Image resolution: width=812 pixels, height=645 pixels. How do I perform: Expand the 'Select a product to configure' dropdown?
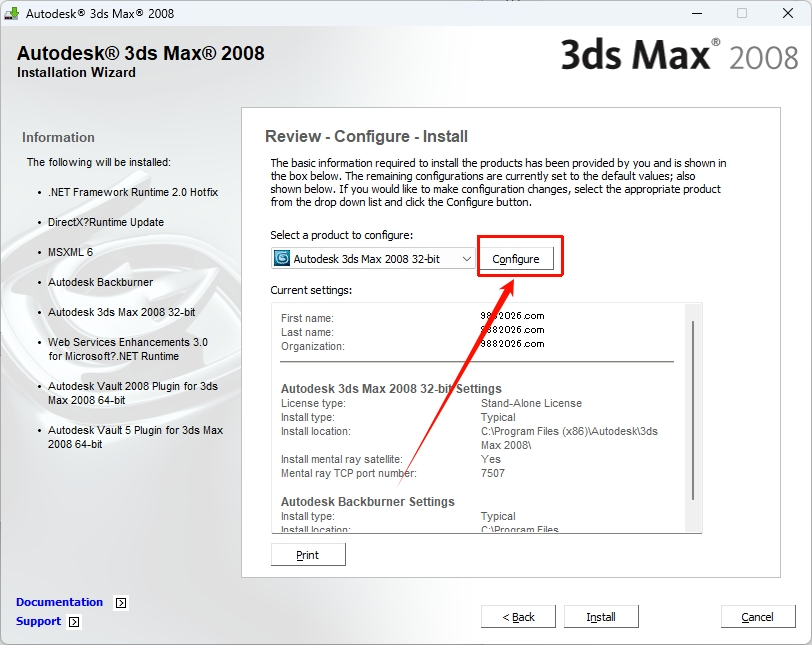click(466, 259)
